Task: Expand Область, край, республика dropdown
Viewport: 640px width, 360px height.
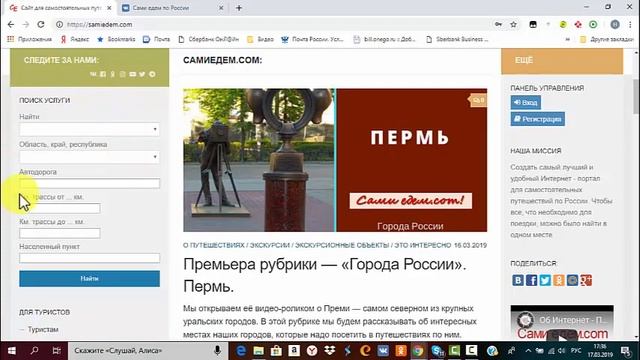Action: pyautogui.click(x=89, y=157)
